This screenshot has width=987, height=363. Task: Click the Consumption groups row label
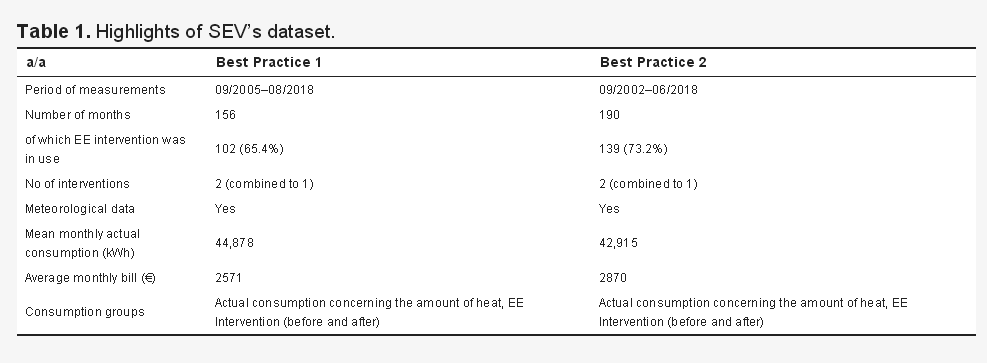[85, 312]
